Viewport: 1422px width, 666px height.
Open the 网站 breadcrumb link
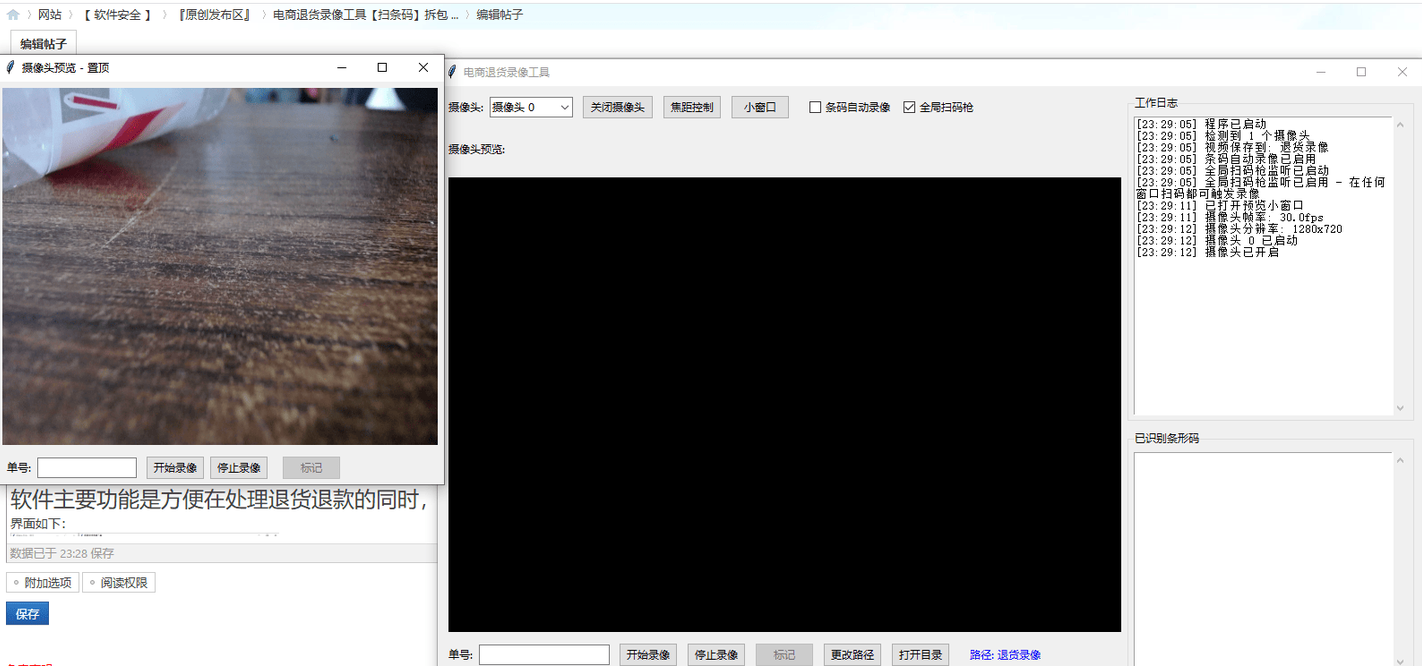(50, 15)
